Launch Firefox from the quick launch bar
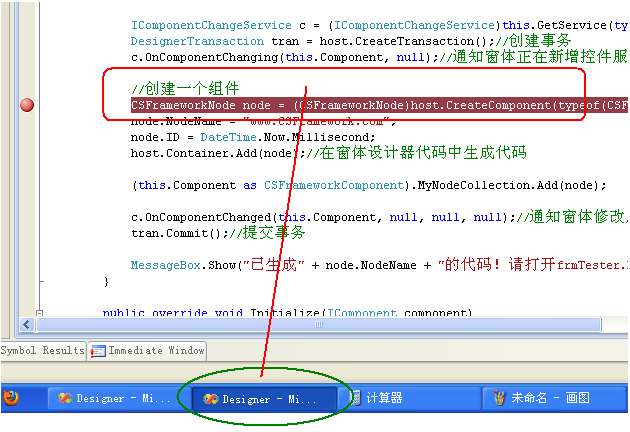Screen dimensions: 630x432 [x=12, y=397]
